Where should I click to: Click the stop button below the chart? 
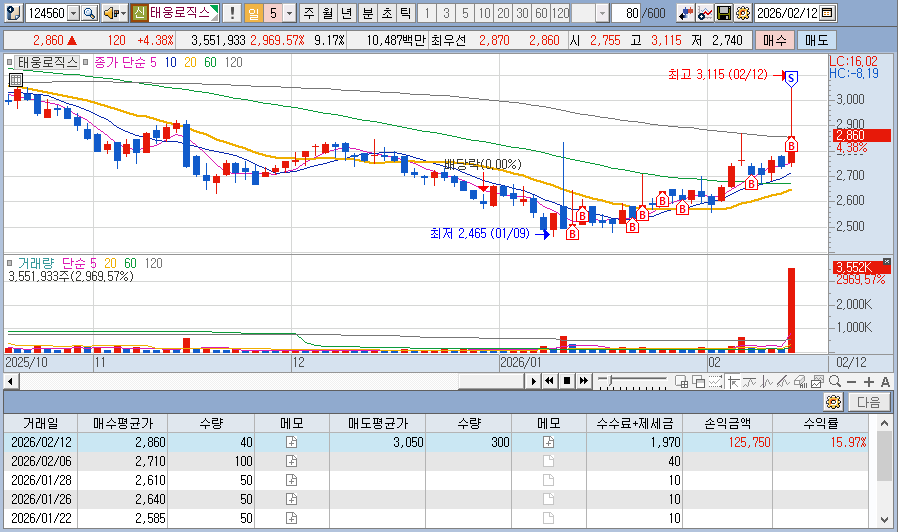click(567, 381)
